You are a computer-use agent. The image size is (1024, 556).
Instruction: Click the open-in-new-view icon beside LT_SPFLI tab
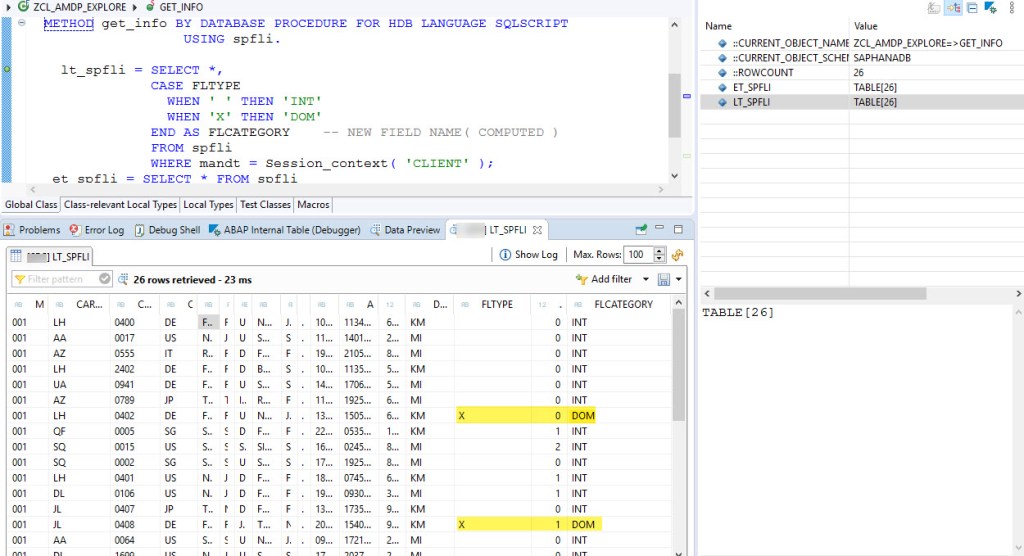641,229
